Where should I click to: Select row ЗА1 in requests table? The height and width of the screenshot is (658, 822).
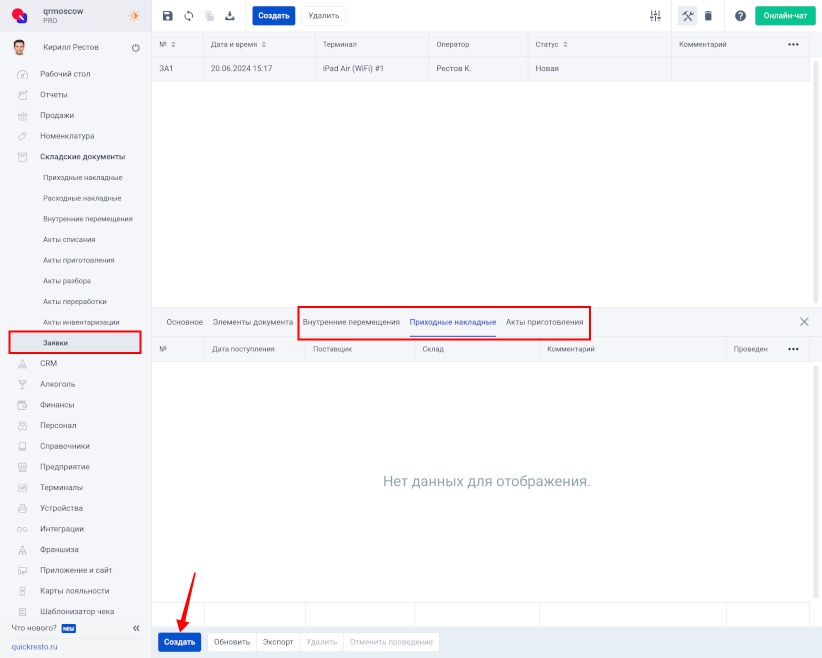481,69
